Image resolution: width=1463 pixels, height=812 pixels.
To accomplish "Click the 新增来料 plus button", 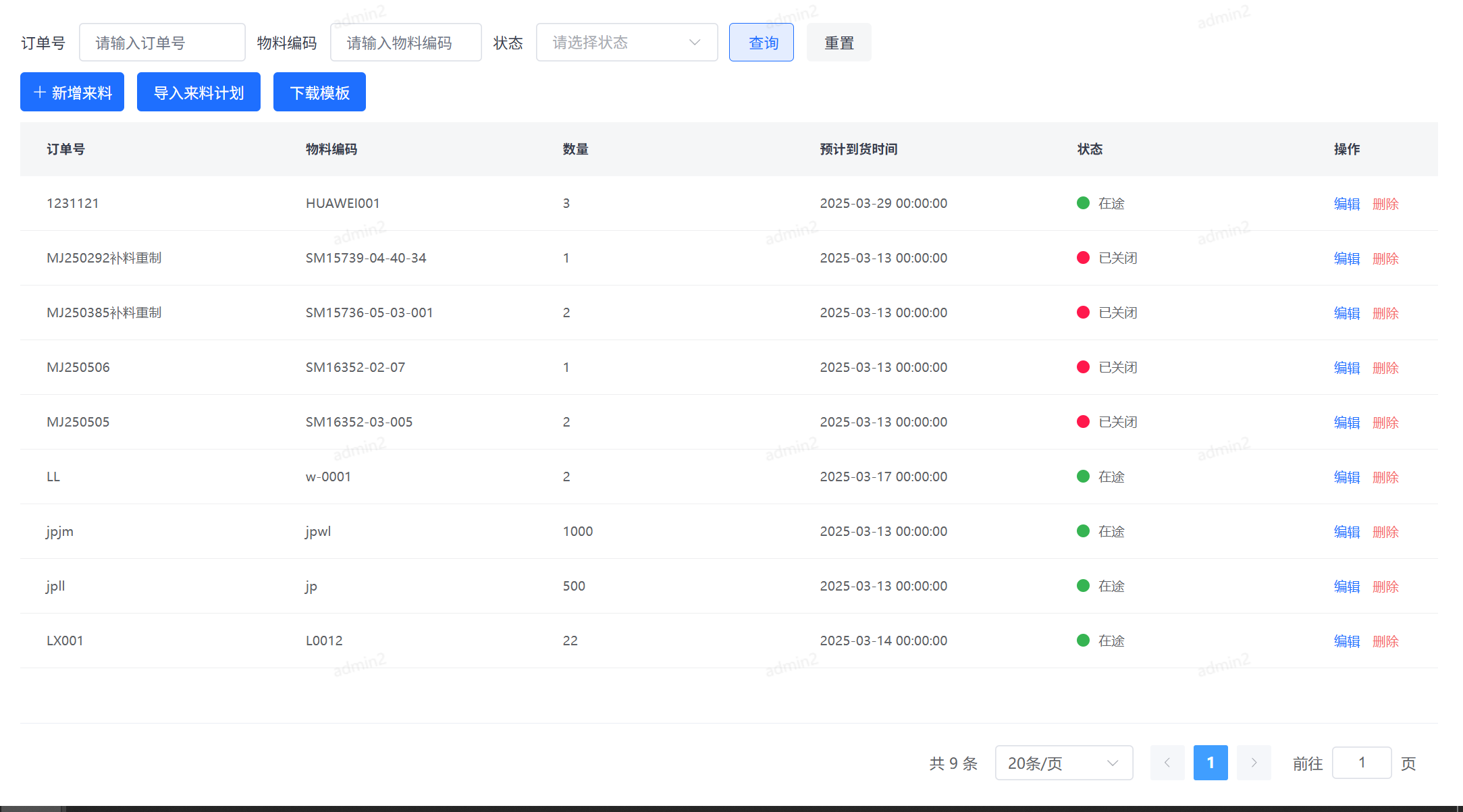I will (x=72, y=92).
